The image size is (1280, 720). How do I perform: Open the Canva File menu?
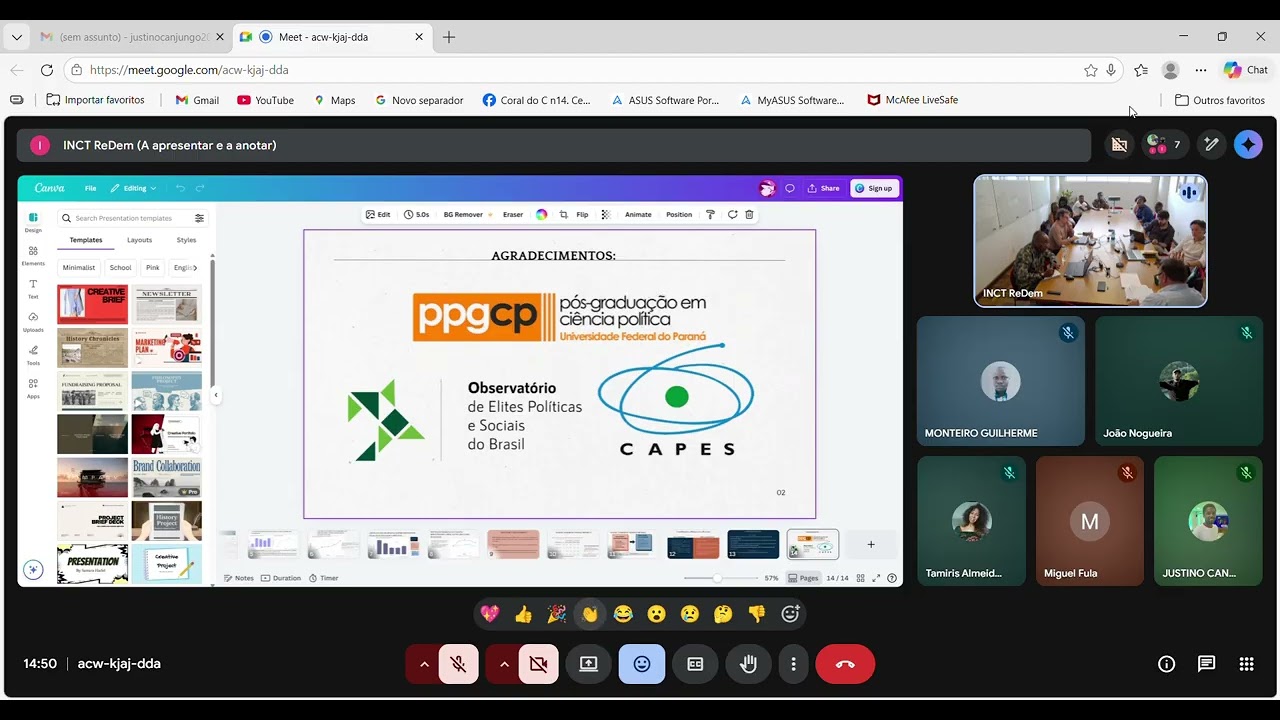[x=90, y=188]
